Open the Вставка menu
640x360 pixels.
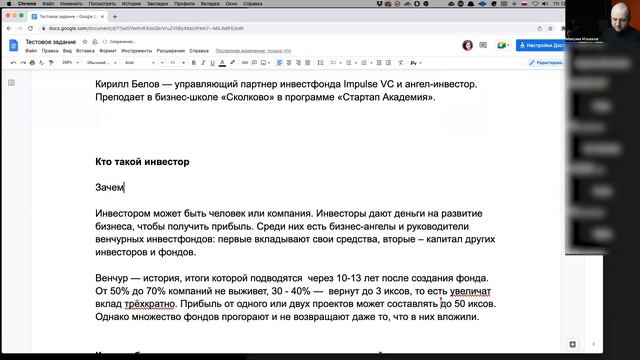click(x=85, y=51)
